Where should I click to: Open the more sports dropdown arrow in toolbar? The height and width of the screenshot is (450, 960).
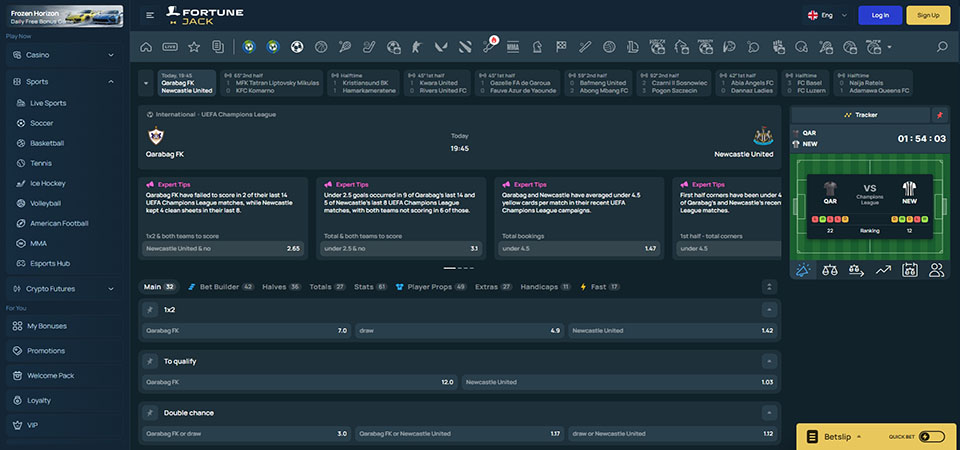889,47
